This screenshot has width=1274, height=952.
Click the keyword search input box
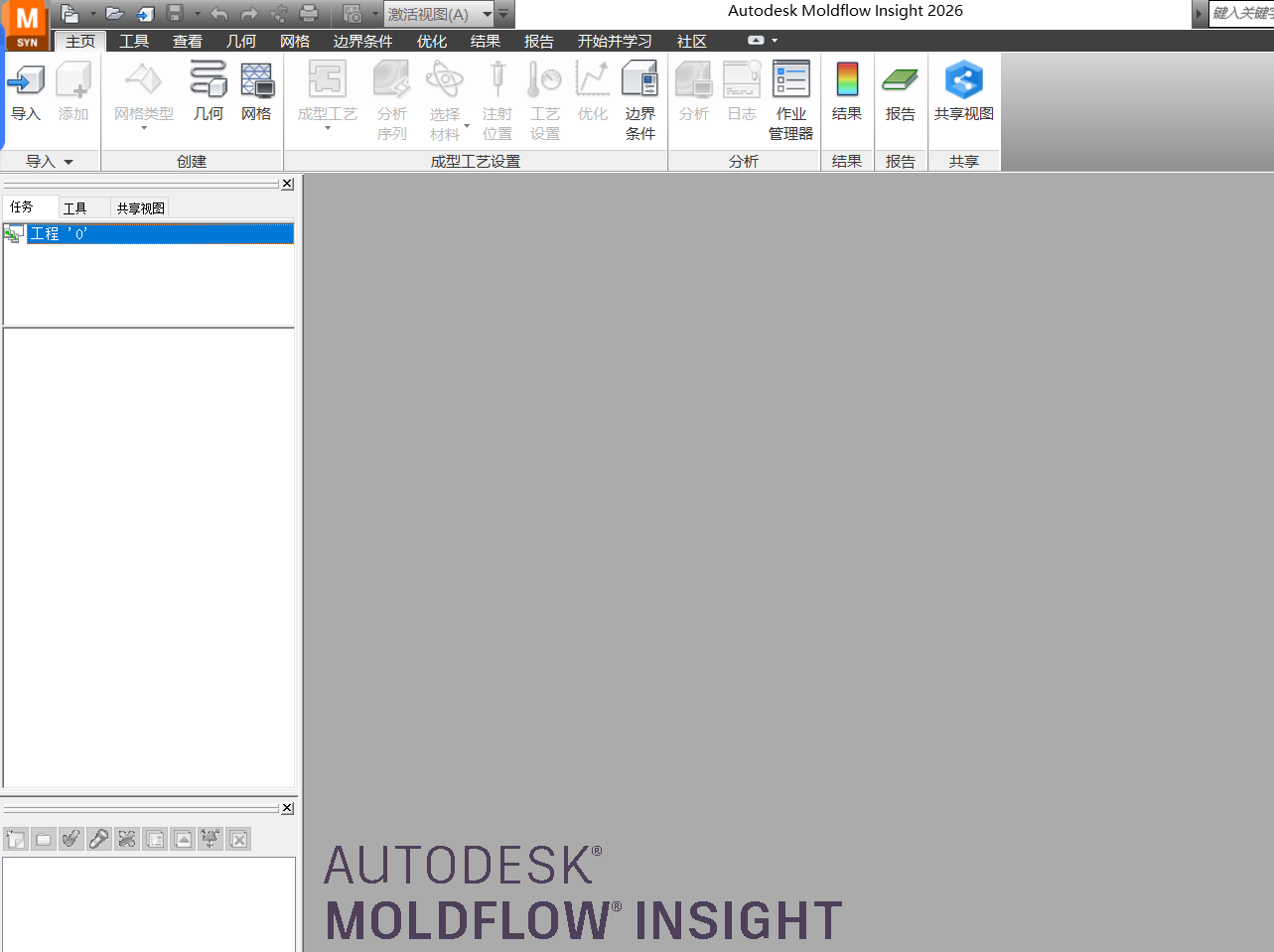click(1241, 13)
